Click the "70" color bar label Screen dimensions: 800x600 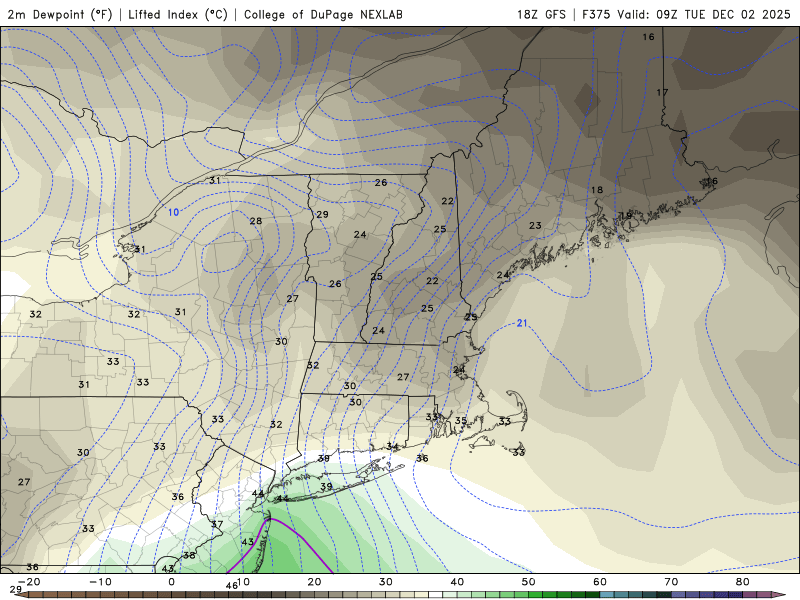tap(671, 582)
